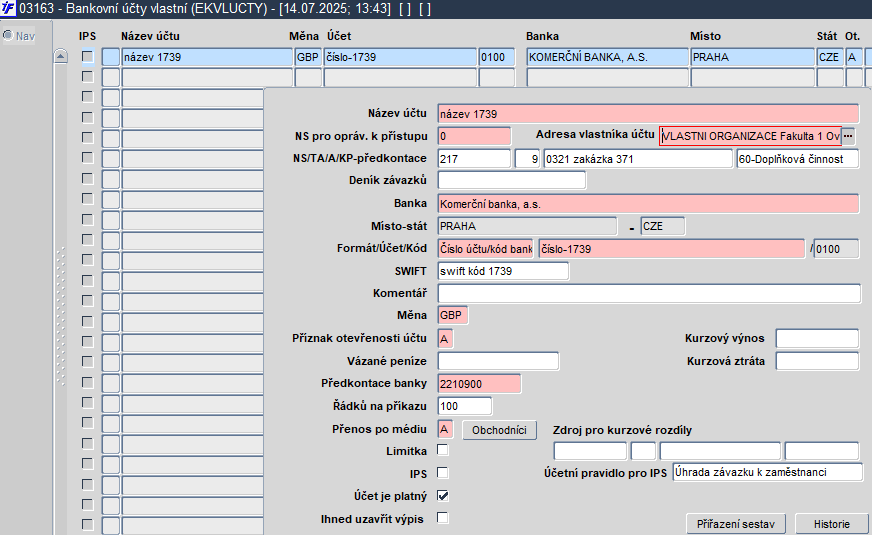Click the Příznak otevřenosti účtu field

point(445,338)
